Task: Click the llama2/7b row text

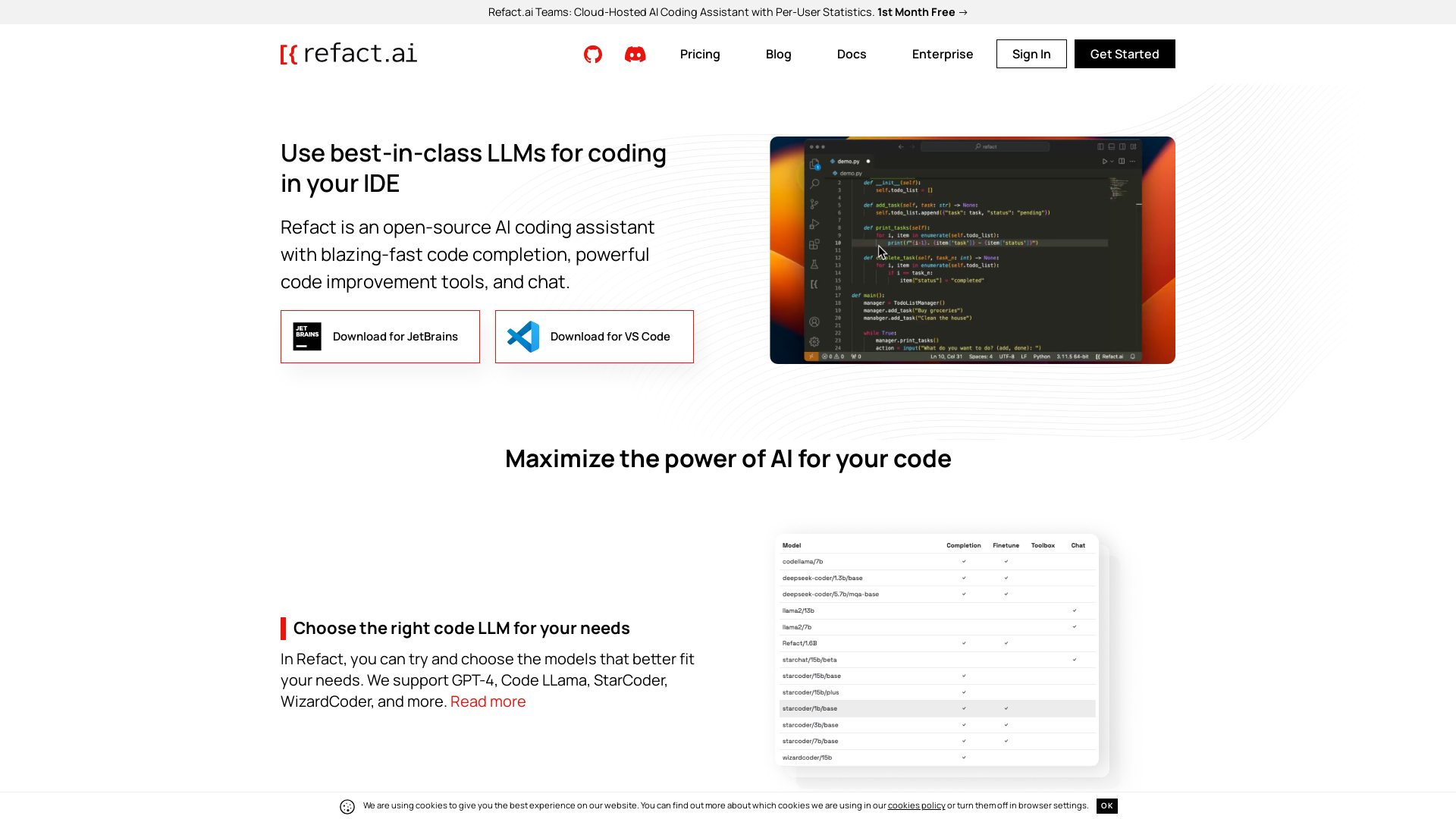Action: pyautogui.click(x=796, y=627)
